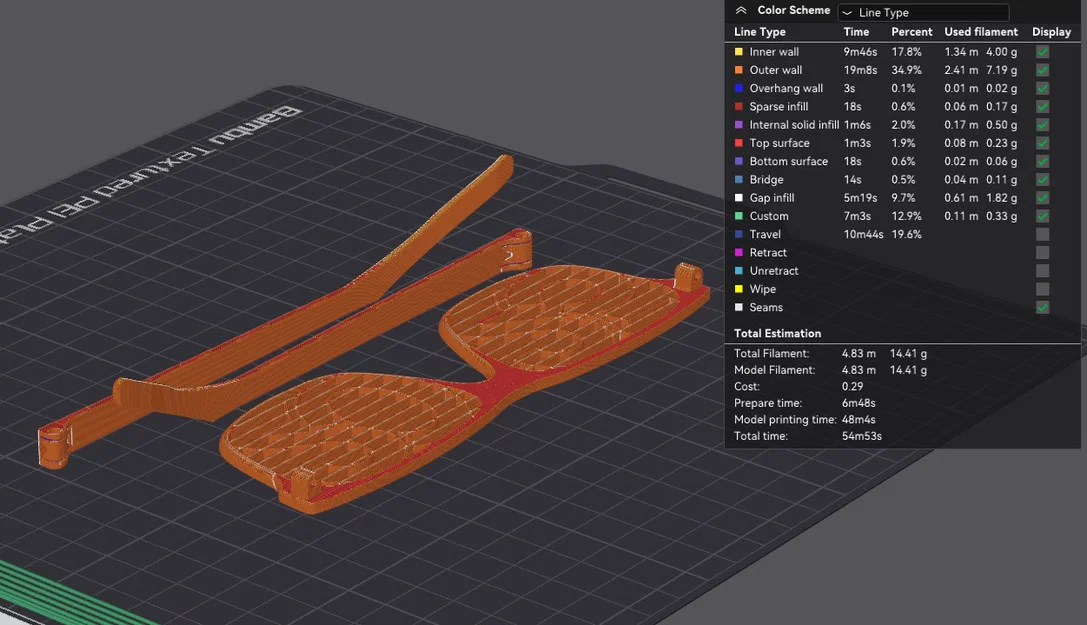Click the yellow Inner wall color swatch
This screenshot has width=1087, height=625.
[738, 52]
